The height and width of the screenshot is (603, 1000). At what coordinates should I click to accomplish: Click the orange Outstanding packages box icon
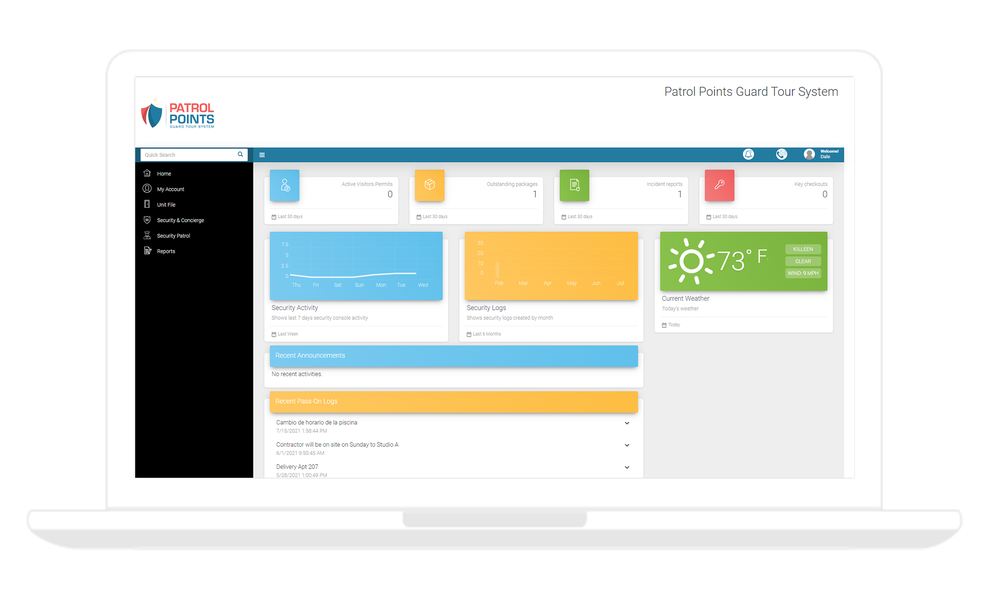429,185
